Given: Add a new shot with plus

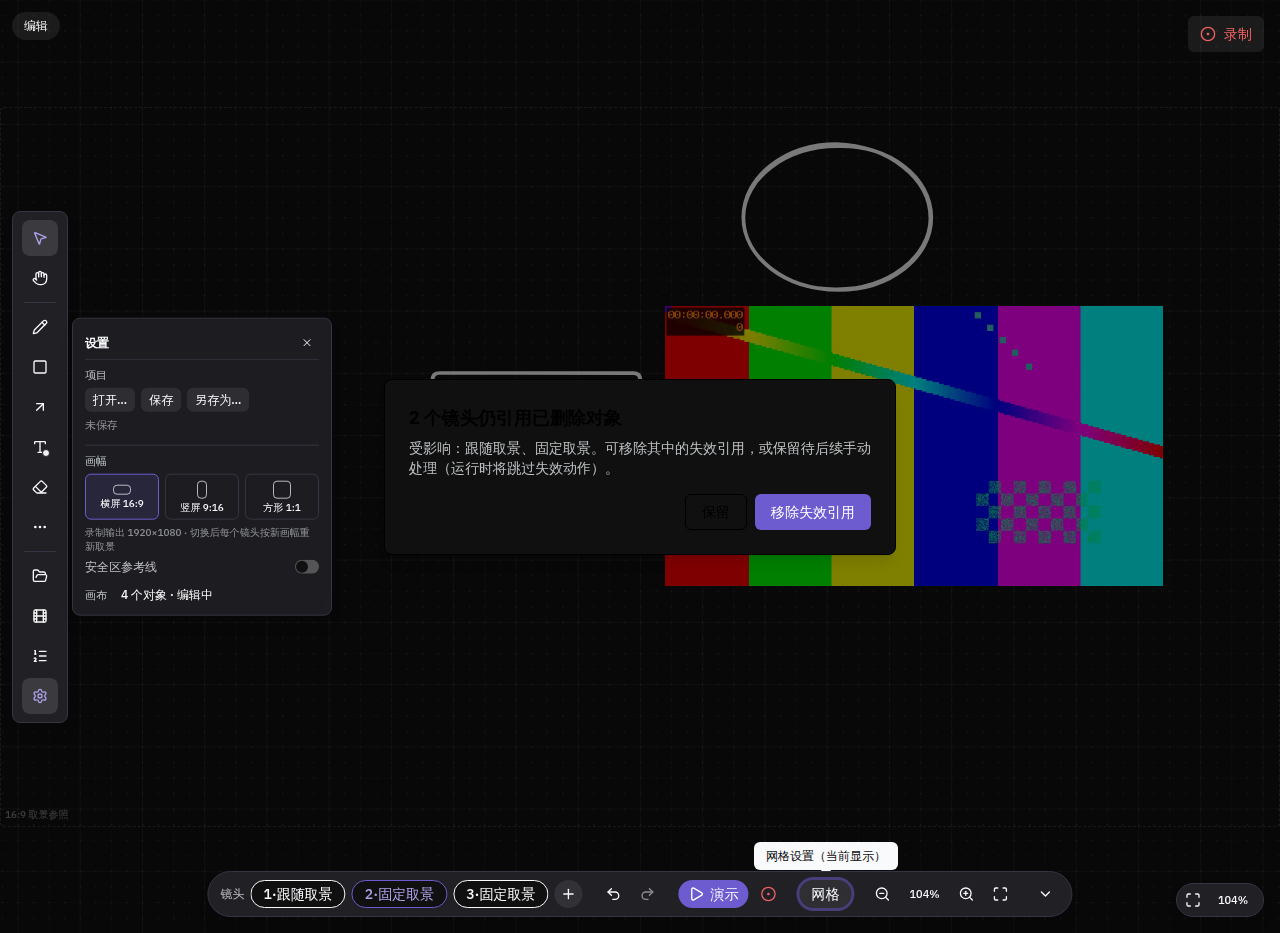Looking at the screenshot, I should click(568, 894).
